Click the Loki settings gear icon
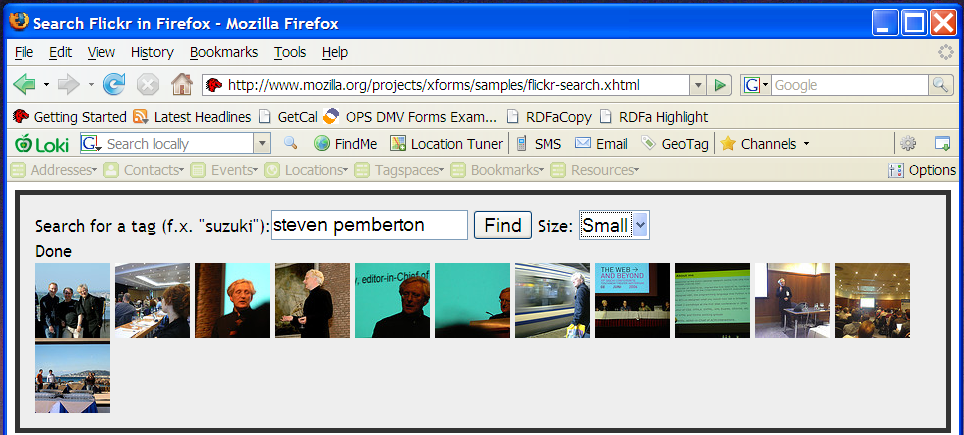This screenshot has height=435, width=964. [908, 144]
